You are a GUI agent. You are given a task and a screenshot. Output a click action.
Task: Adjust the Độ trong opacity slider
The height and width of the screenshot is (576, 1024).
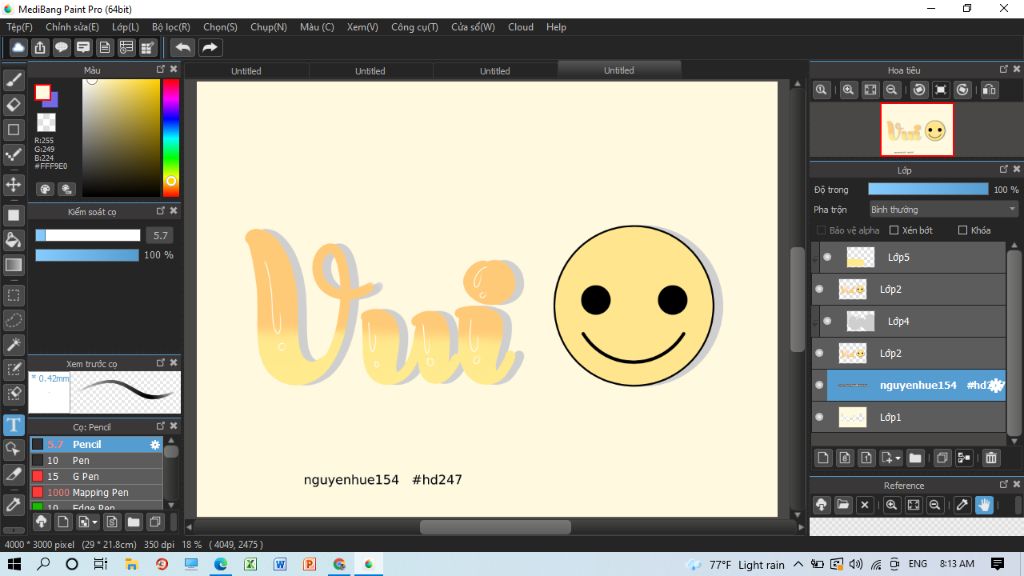927,189
